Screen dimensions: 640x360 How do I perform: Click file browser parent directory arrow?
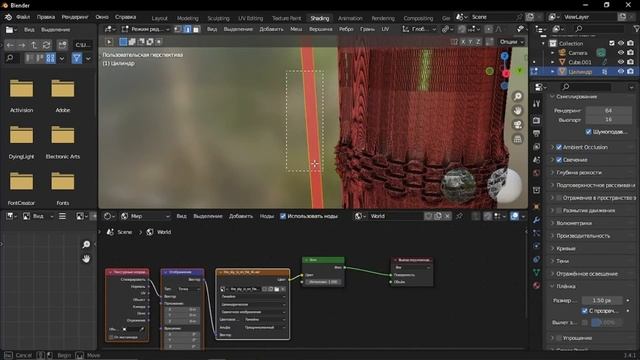click(34, 45)
